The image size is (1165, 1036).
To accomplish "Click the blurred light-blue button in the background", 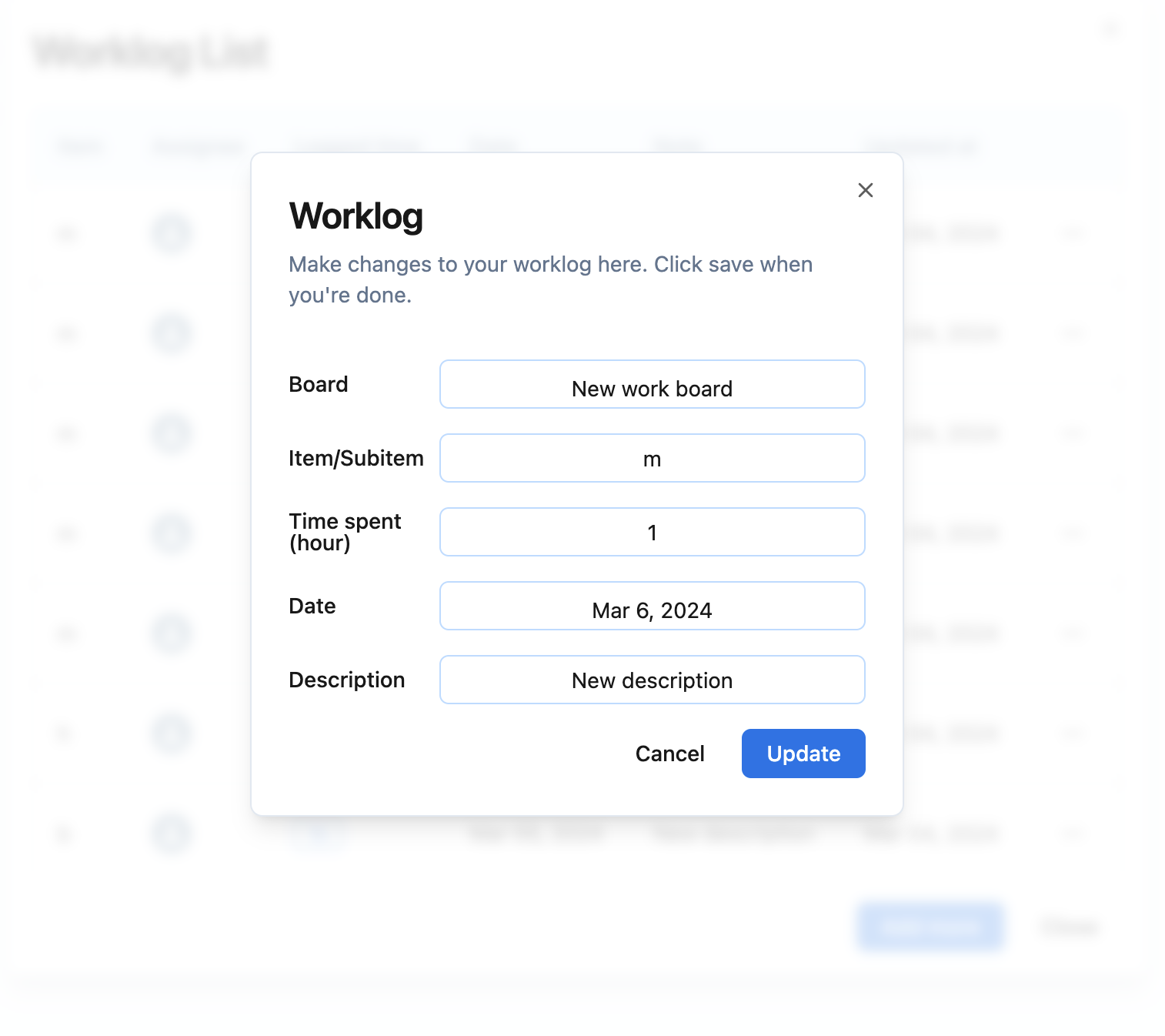I will point(930,926).
